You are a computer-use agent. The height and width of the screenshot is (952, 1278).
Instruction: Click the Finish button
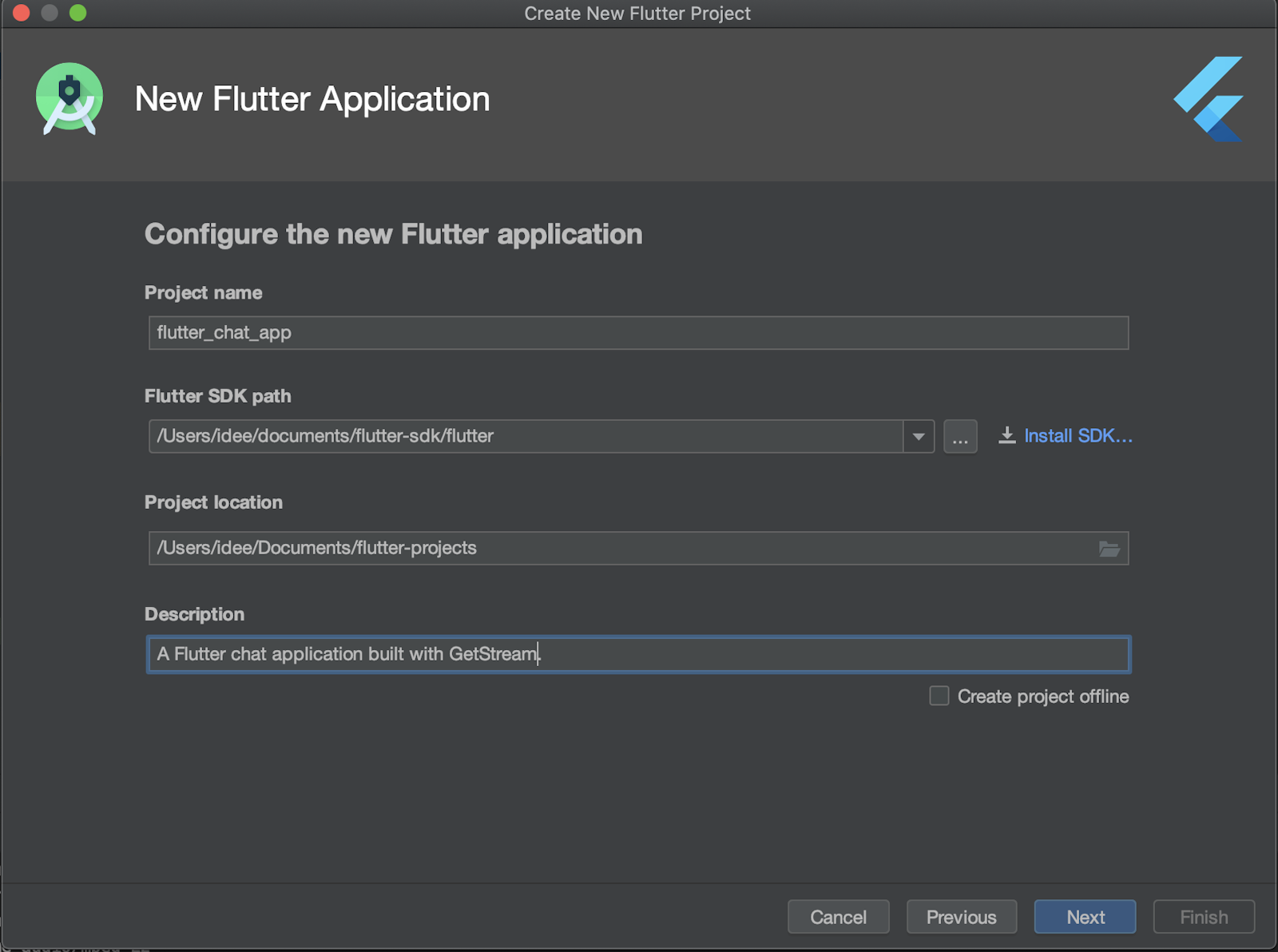coord(1203,917)
